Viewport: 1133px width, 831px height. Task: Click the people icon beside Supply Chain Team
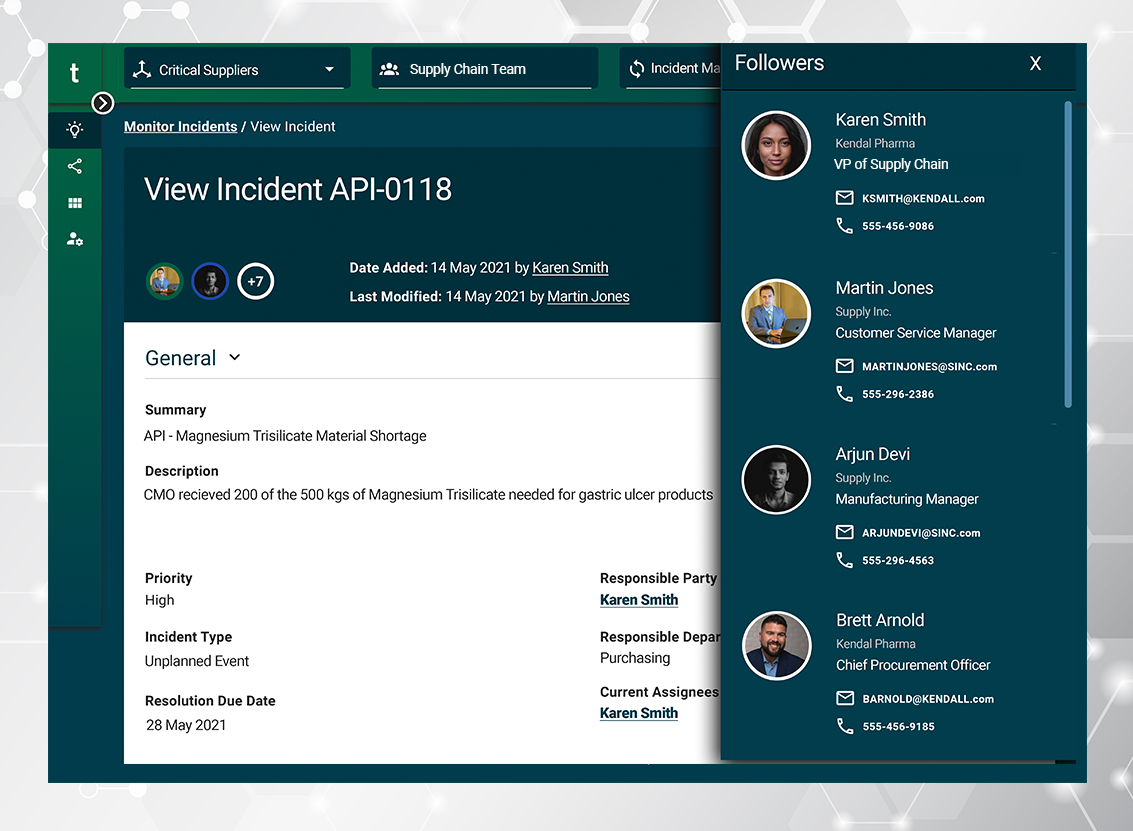(389, 69)
